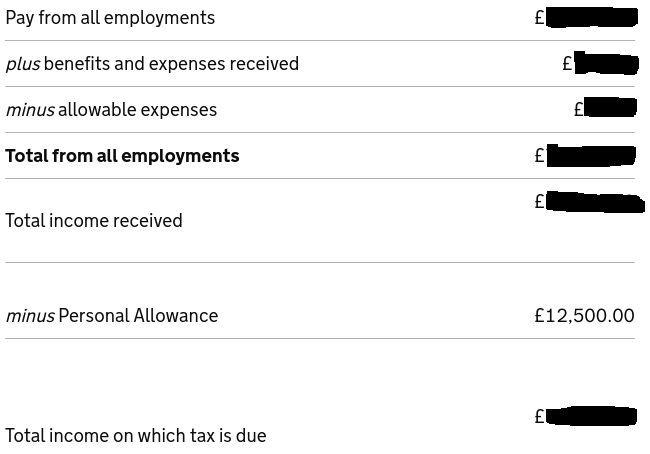650x454 pixels.
Task: Click "Total income on which tax is due"
Action: pyautogui.click(x=136, y=436)
